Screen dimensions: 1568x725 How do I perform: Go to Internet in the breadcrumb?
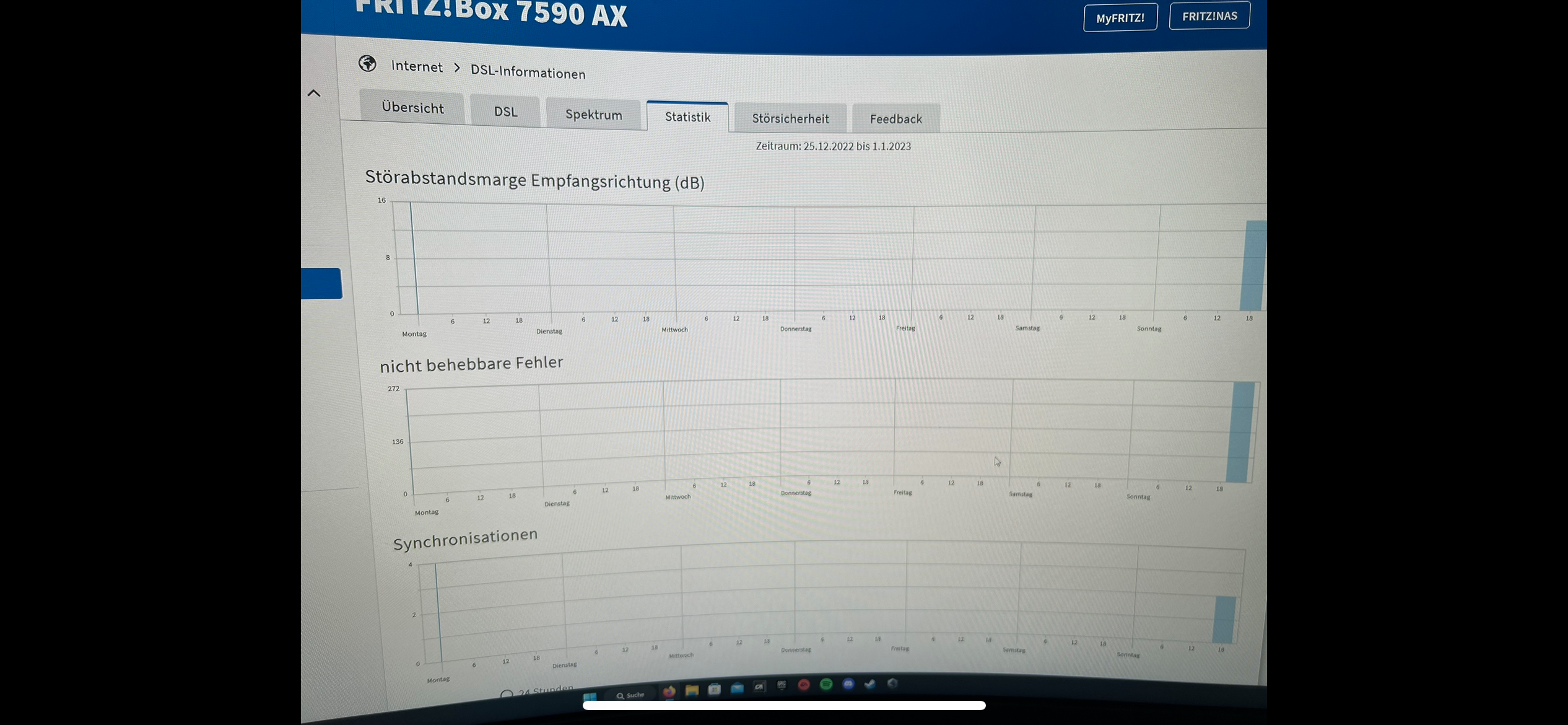point(417,66)
